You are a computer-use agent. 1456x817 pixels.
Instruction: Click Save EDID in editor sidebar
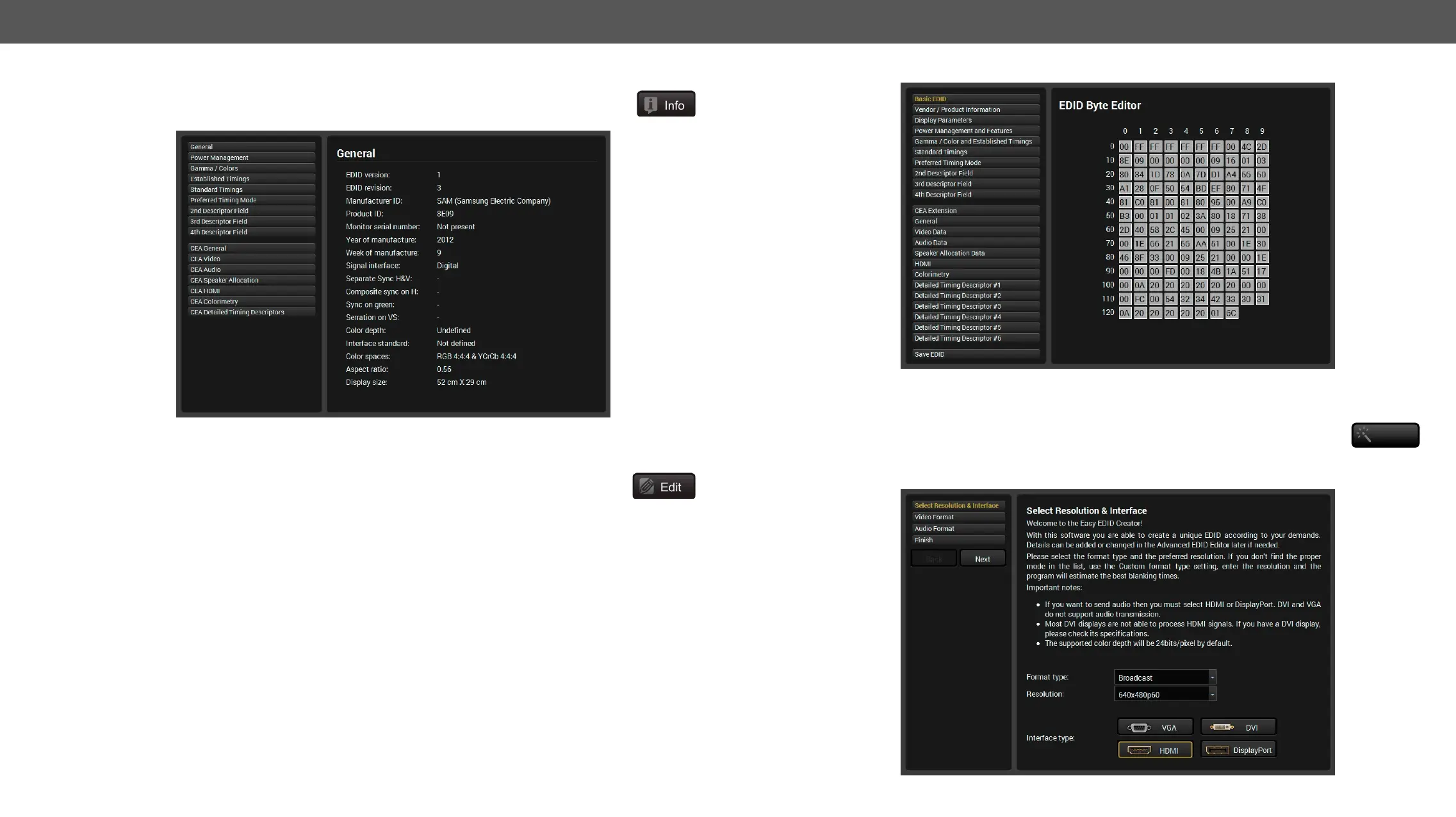tap(976, 354)
